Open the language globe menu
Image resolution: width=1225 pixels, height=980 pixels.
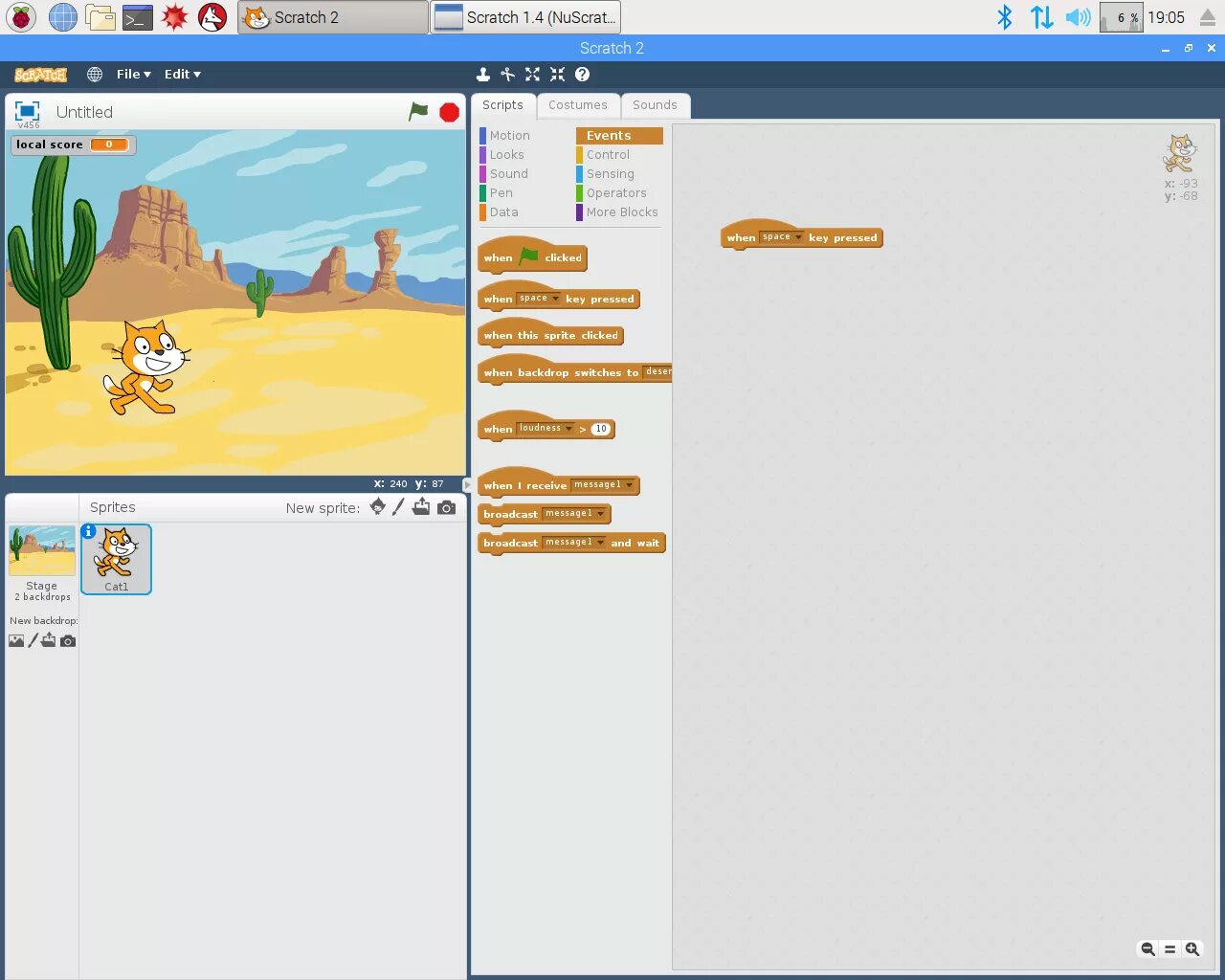pos(95,74)
